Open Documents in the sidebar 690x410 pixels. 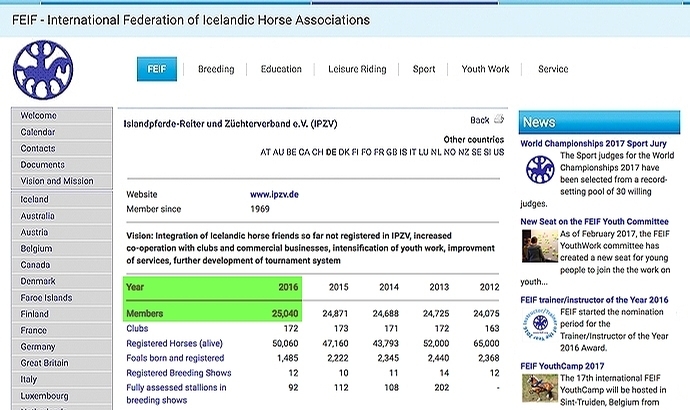tap(62, 165)
